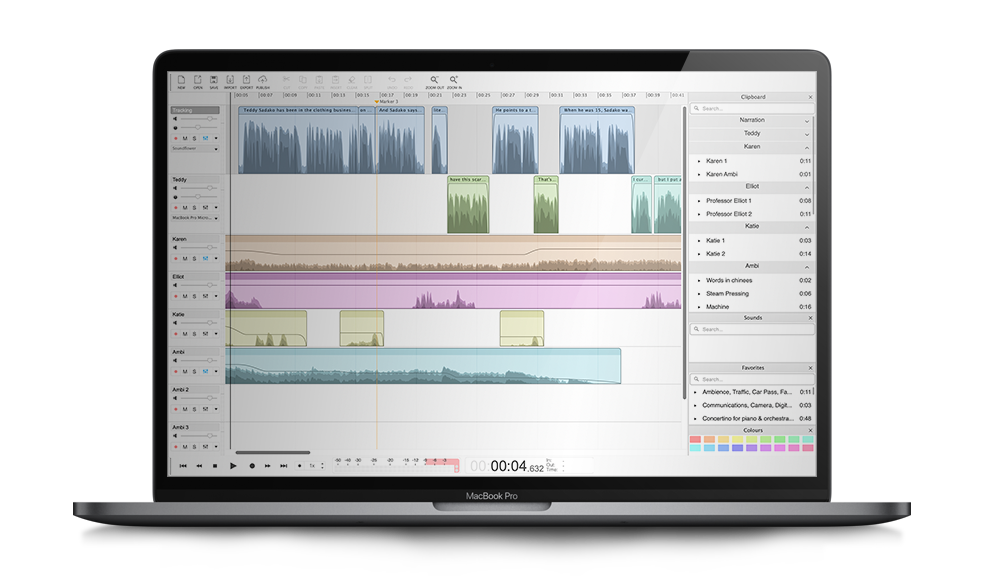Click the Import toolbar icon

(x=230, y=80)
